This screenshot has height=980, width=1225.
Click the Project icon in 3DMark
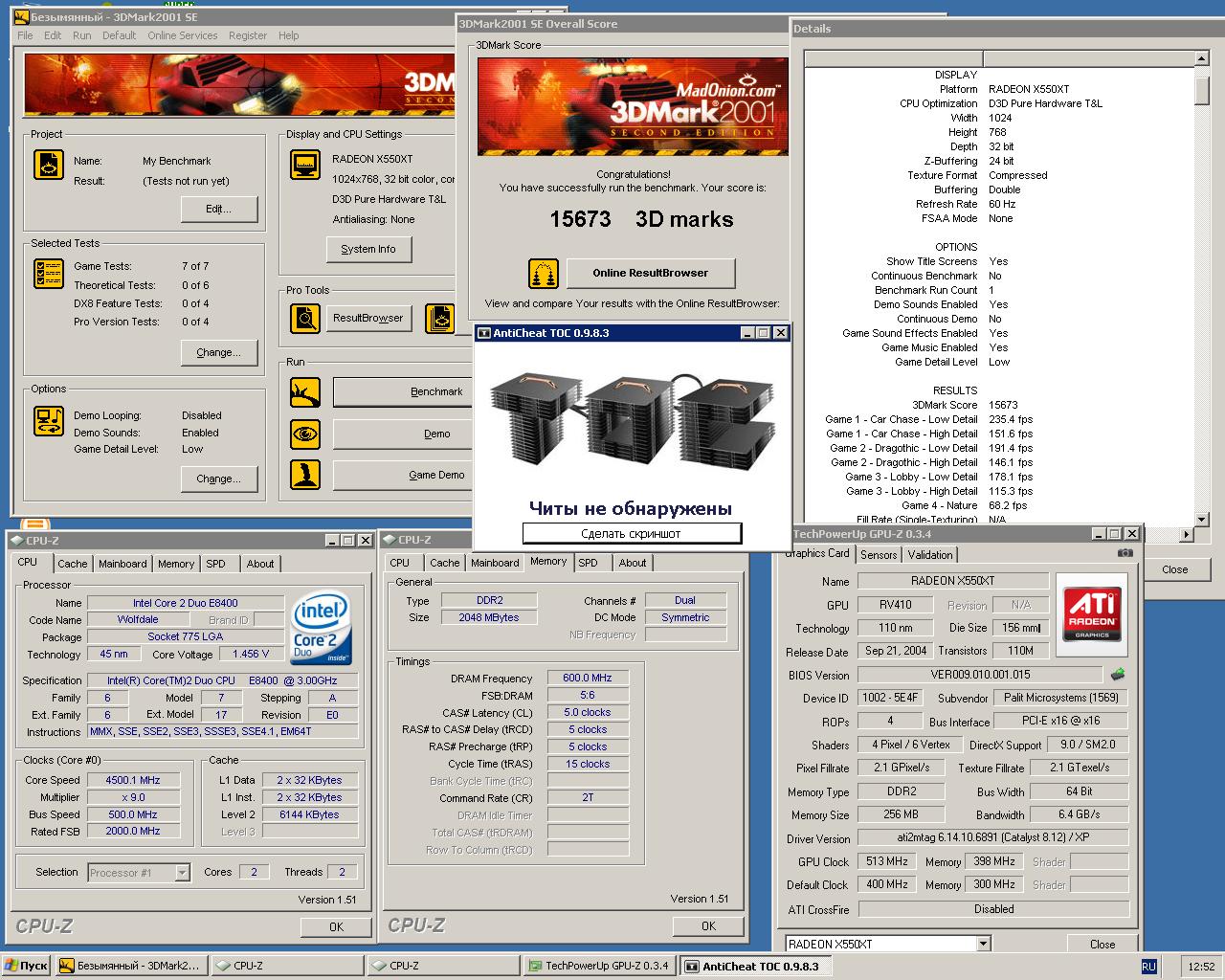[x=49, y=165]
